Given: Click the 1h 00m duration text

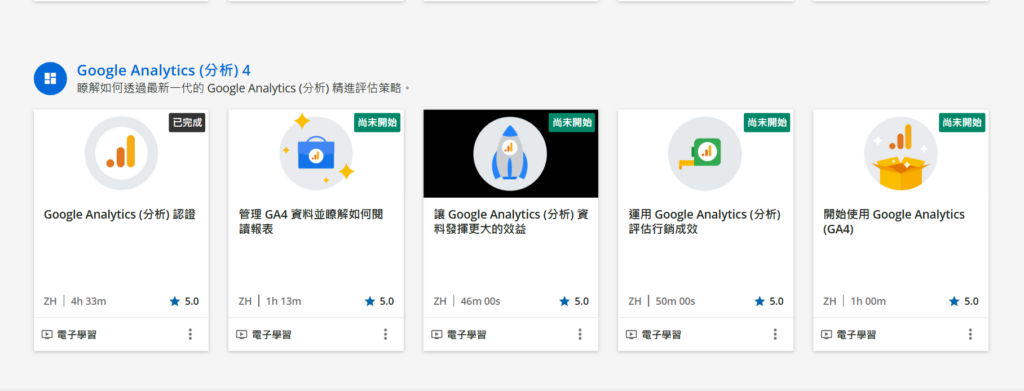Looking at the screenshot, I should [868, 301].
